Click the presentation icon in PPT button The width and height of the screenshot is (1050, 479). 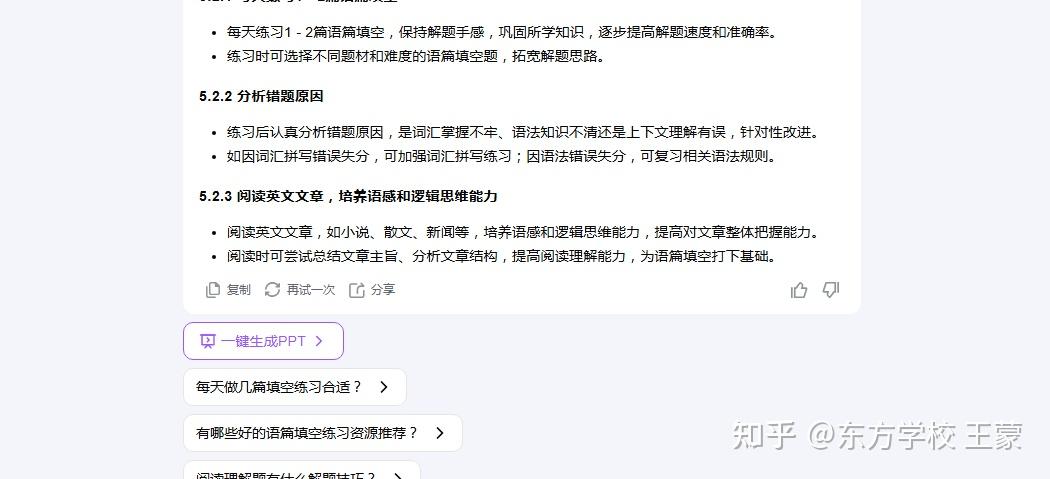[208, 341]
